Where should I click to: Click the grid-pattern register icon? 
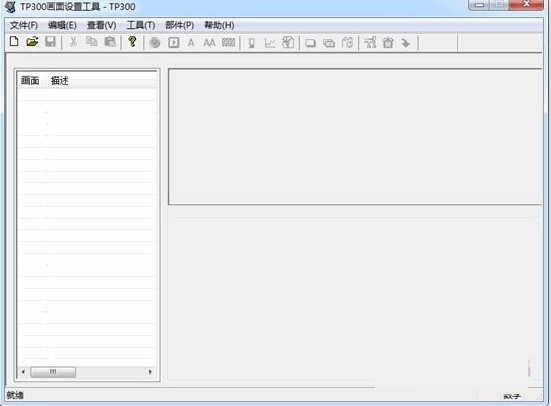(x=228, y=43)
